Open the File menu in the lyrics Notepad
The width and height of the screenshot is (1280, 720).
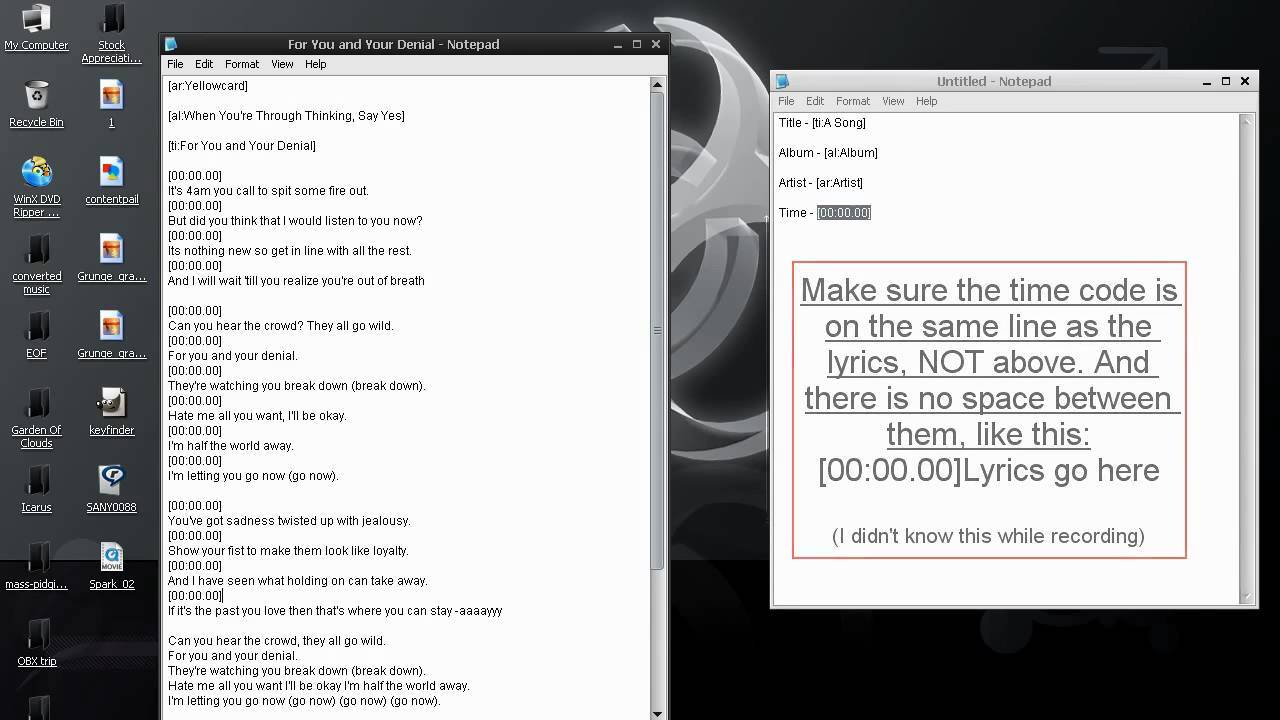point(175,63)
